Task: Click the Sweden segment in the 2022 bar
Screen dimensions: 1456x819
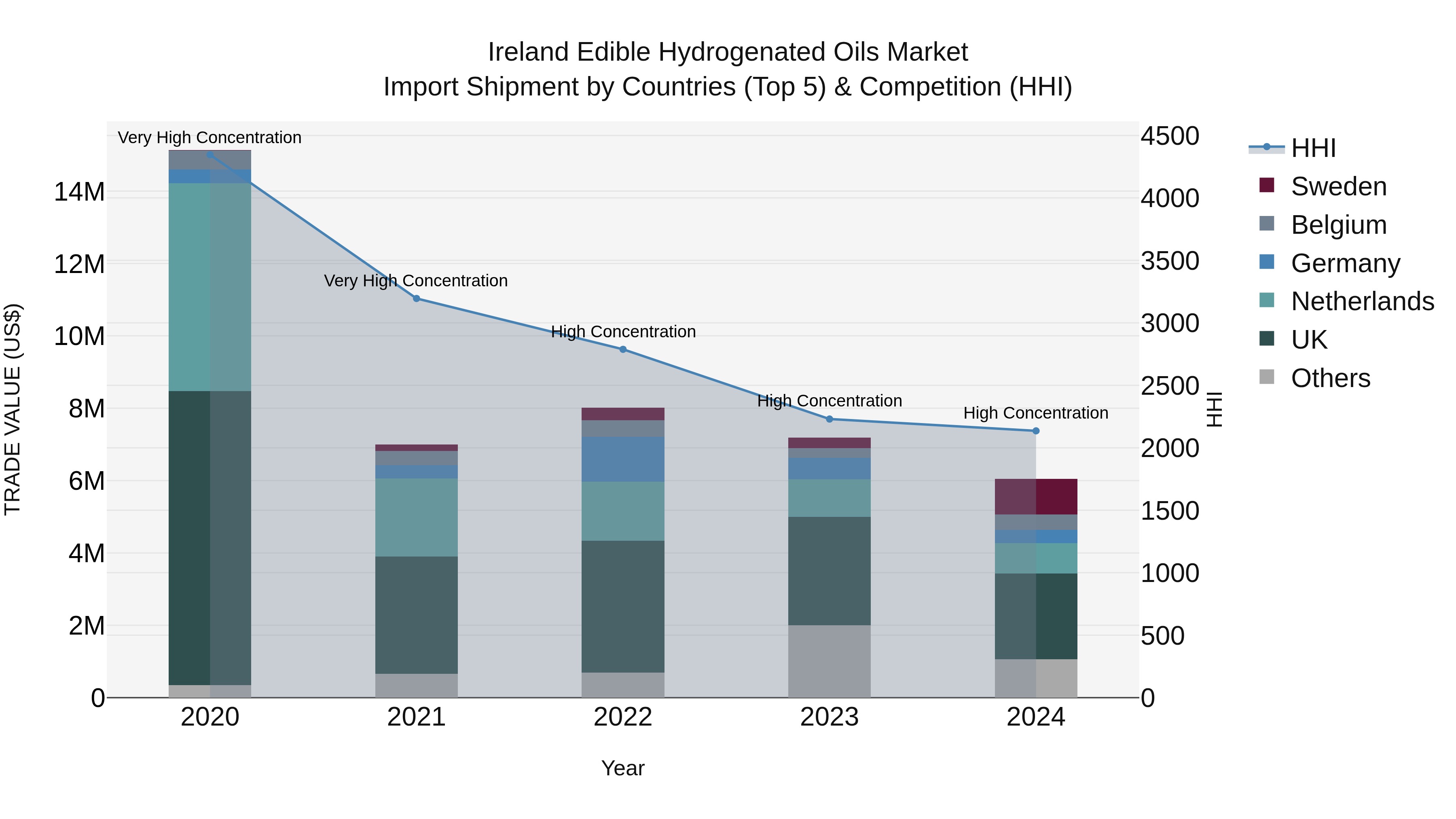Action: click(623, 414)
